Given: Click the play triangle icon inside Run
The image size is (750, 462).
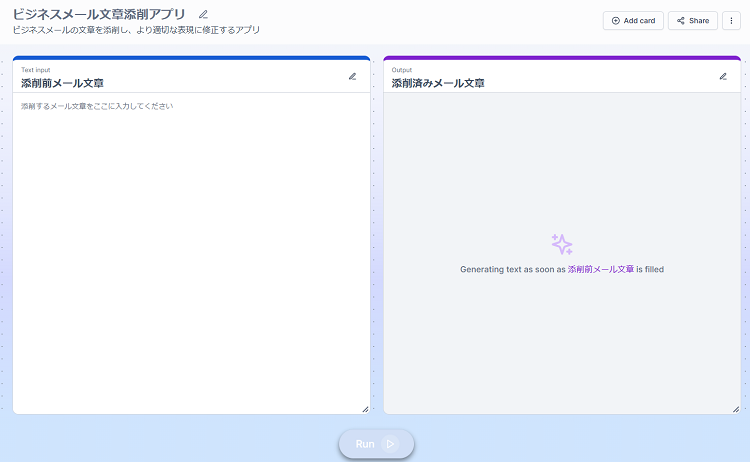Looking at the screenshot, I should 390,444.
